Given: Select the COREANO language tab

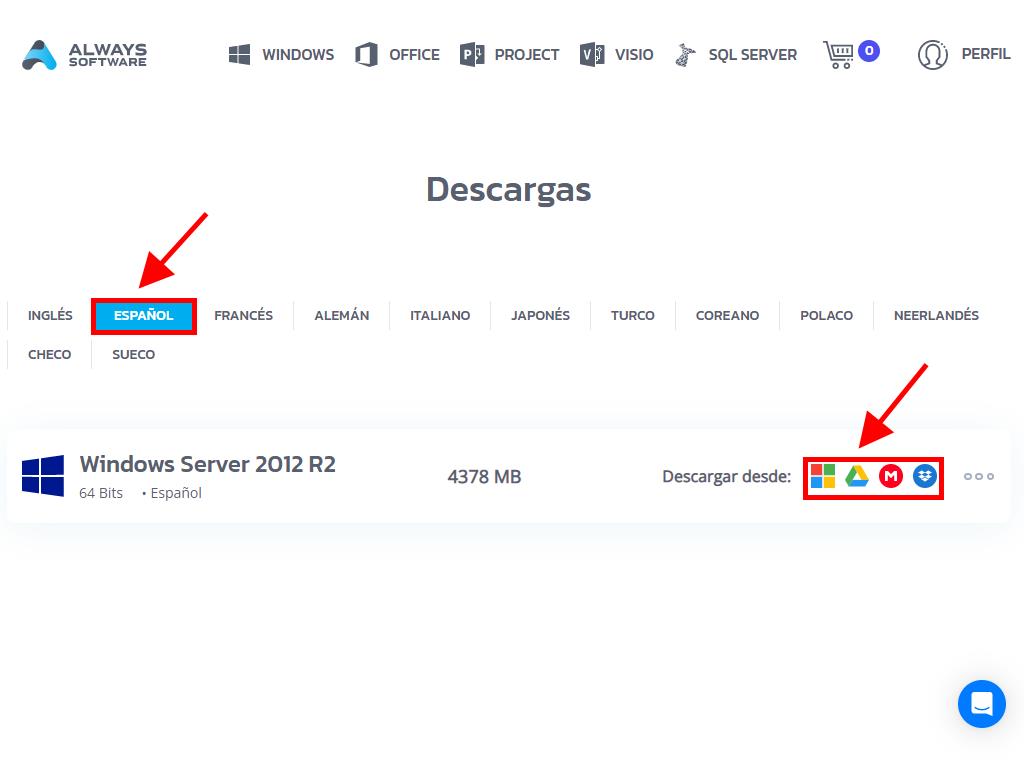Looking at the screenshot, I should [728, 315].
